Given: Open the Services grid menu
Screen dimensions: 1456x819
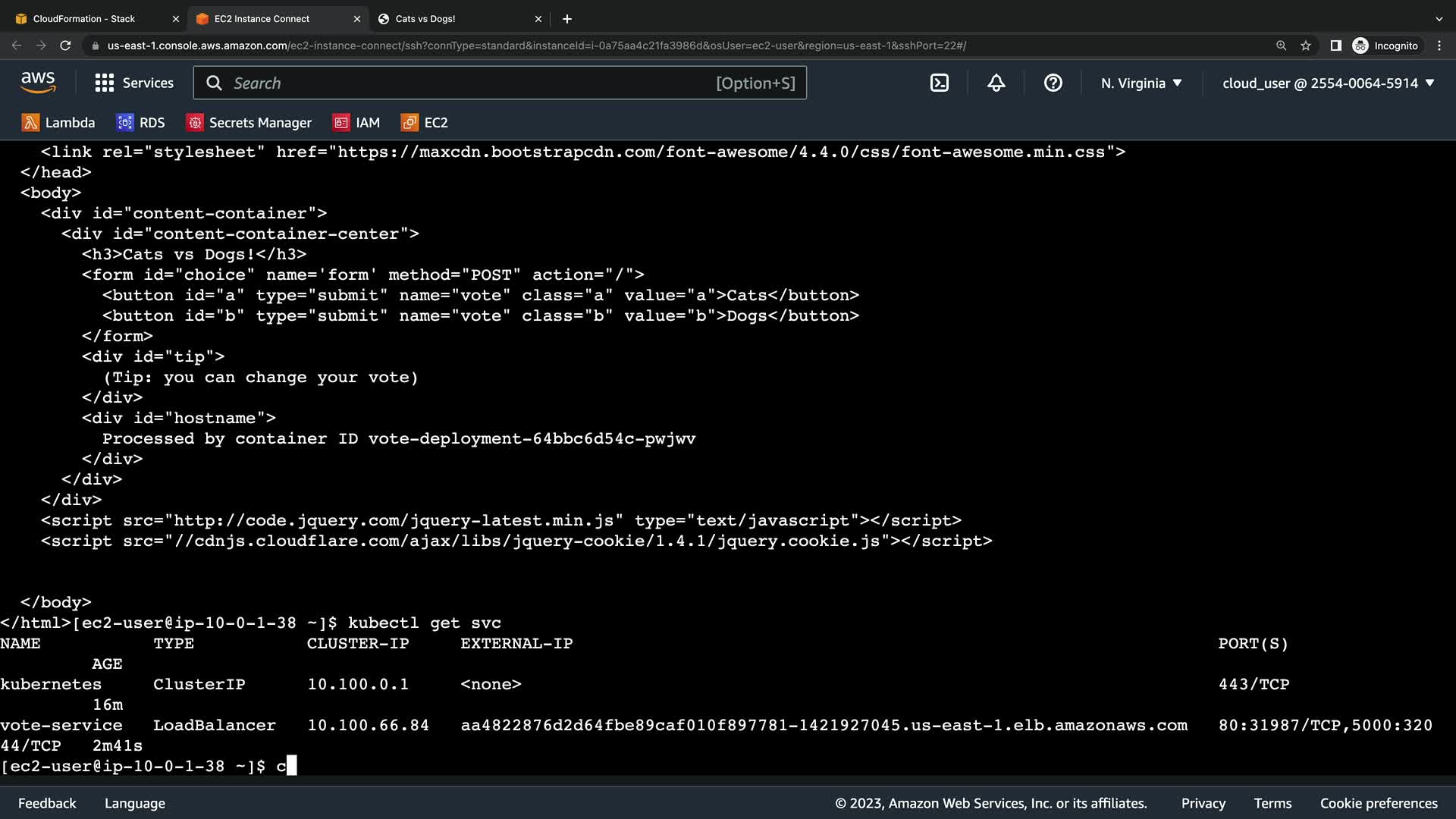Looking at the screenshot, I should coord(134,83).
